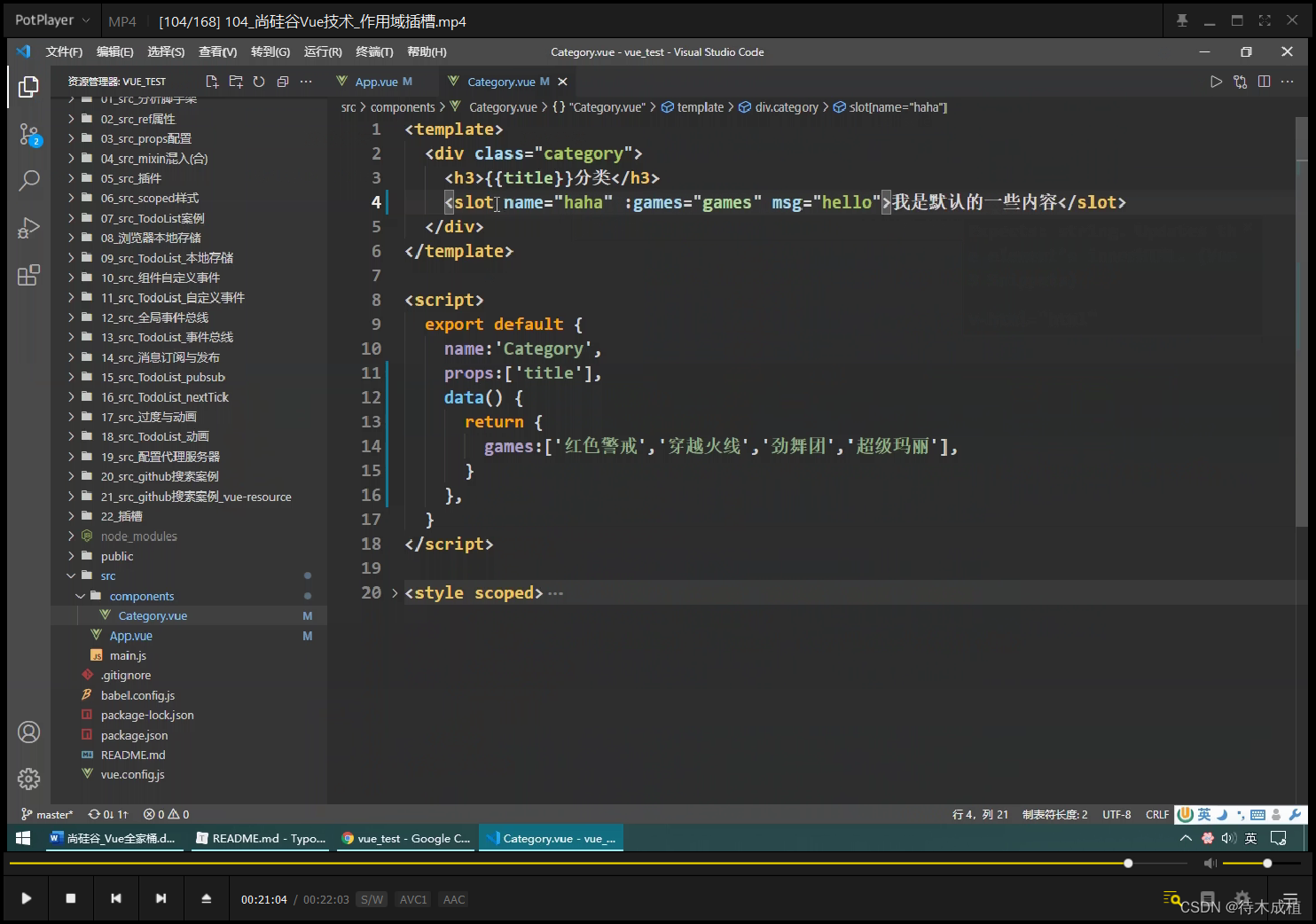Stop the video playback

point(71,898)
